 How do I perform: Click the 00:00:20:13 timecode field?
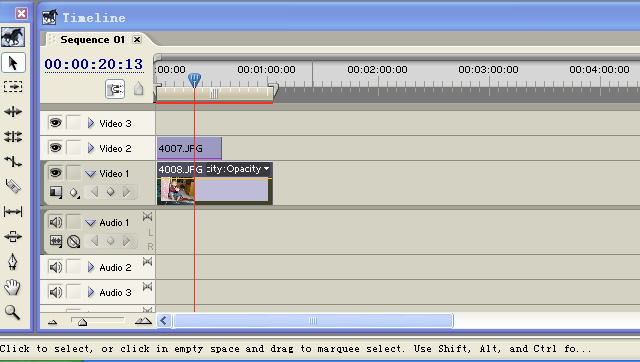pos(94,64)
